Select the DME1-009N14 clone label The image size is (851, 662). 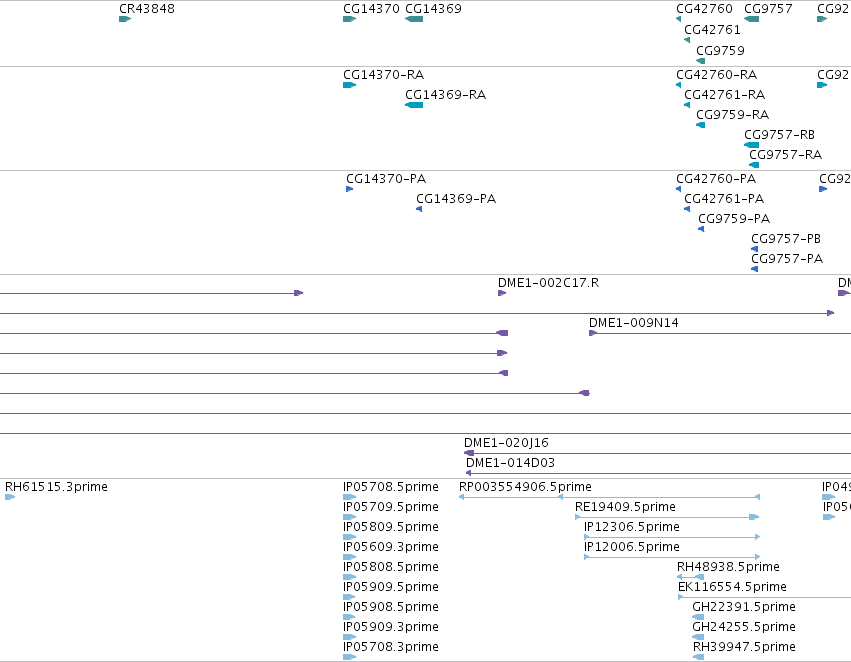(x=633, y=323)
